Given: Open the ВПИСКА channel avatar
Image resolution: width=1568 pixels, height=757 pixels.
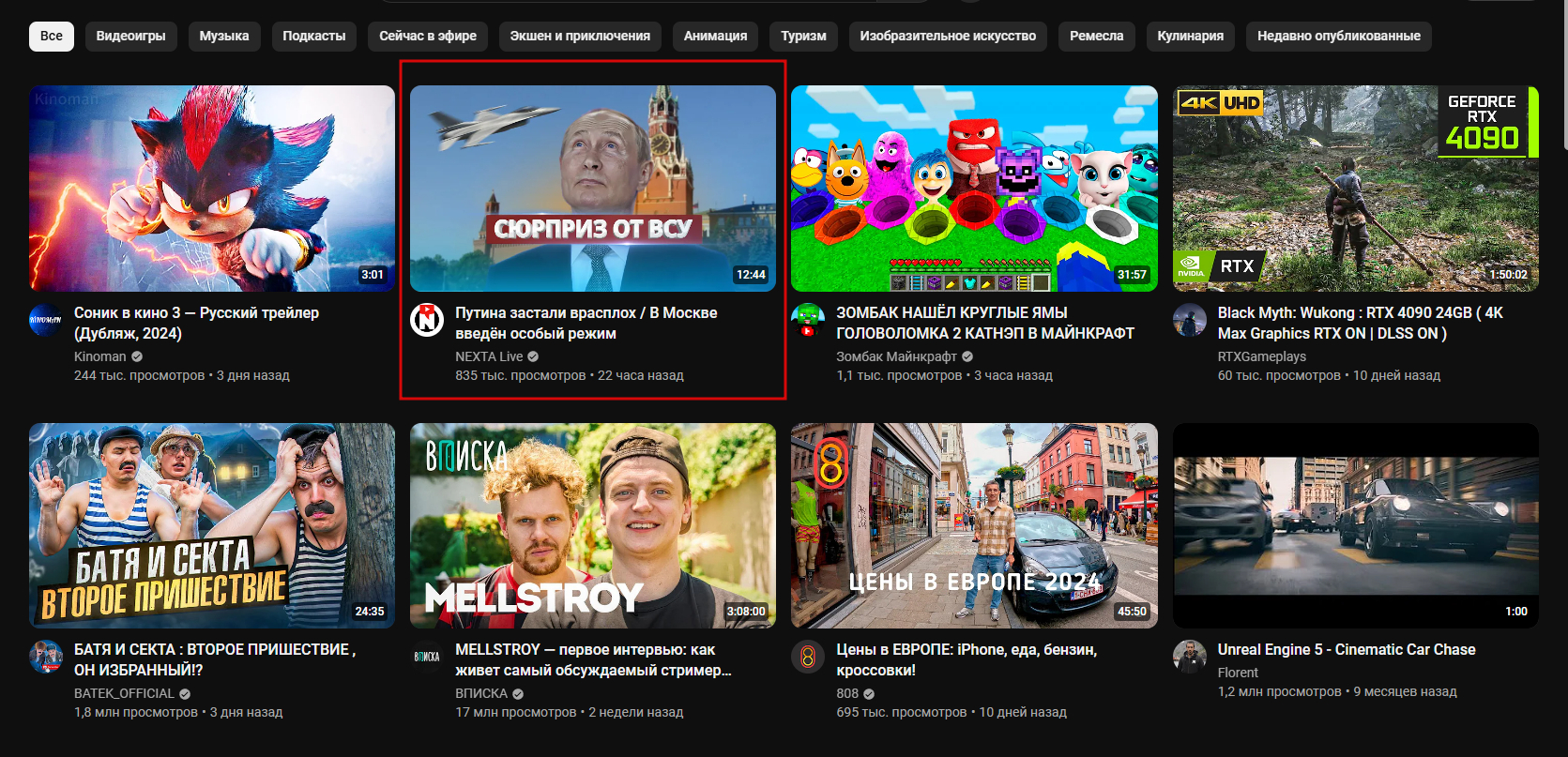Looking at the screenshot, I should [427, 657].
